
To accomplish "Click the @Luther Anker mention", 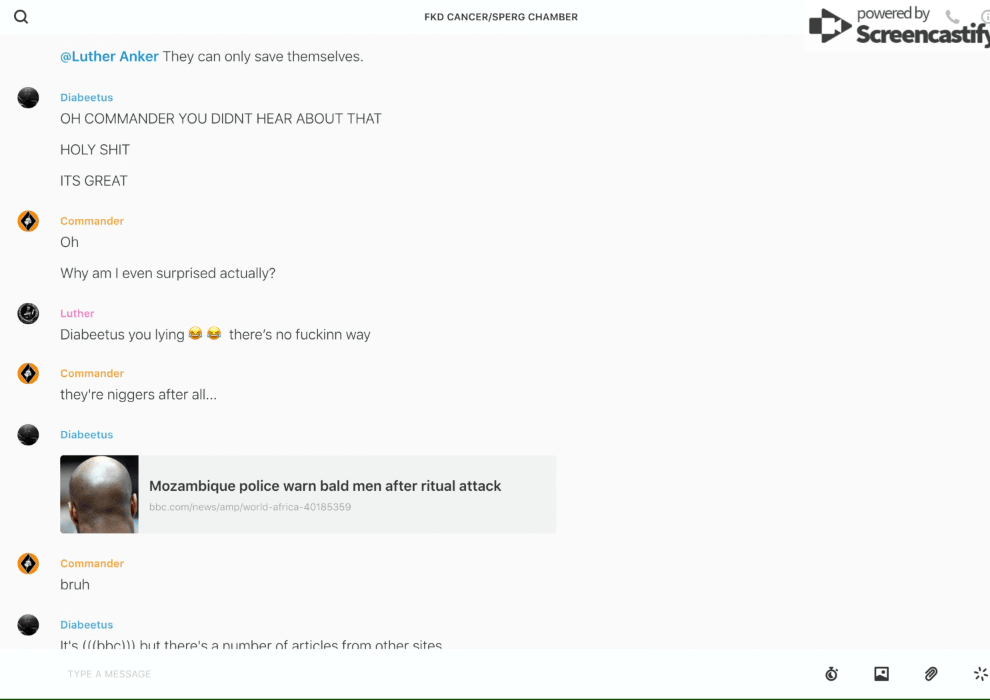I will click(109, 56).
